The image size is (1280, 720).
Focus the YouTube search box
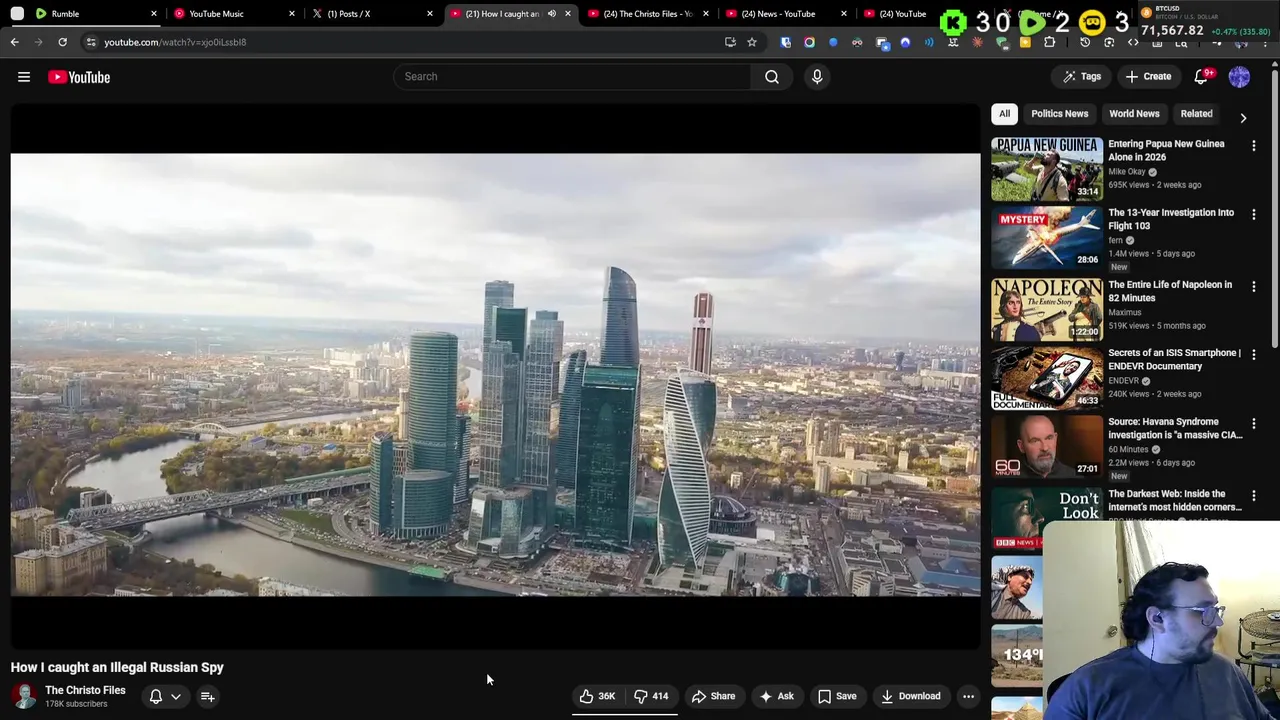[x=572, y=76]
